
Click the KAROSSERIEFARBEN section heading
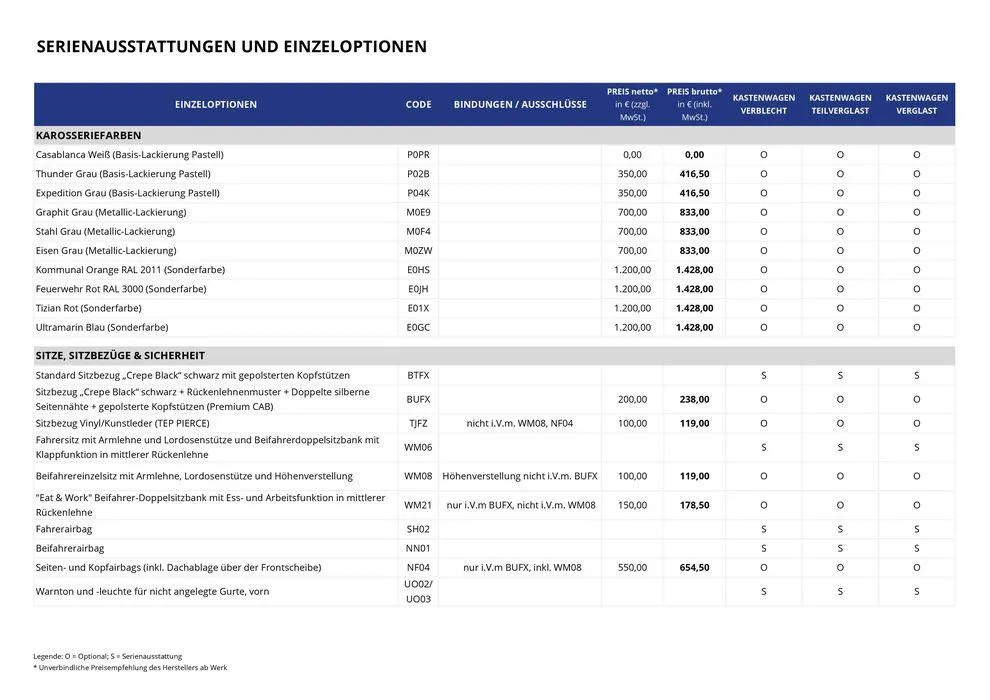pos(88,135)
